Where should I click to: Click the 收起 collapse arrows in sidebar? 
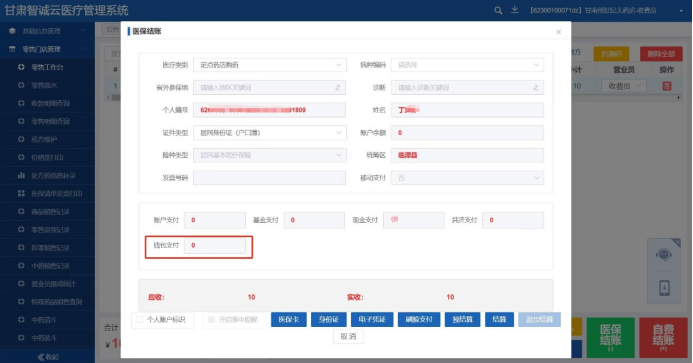pos(48,357)
